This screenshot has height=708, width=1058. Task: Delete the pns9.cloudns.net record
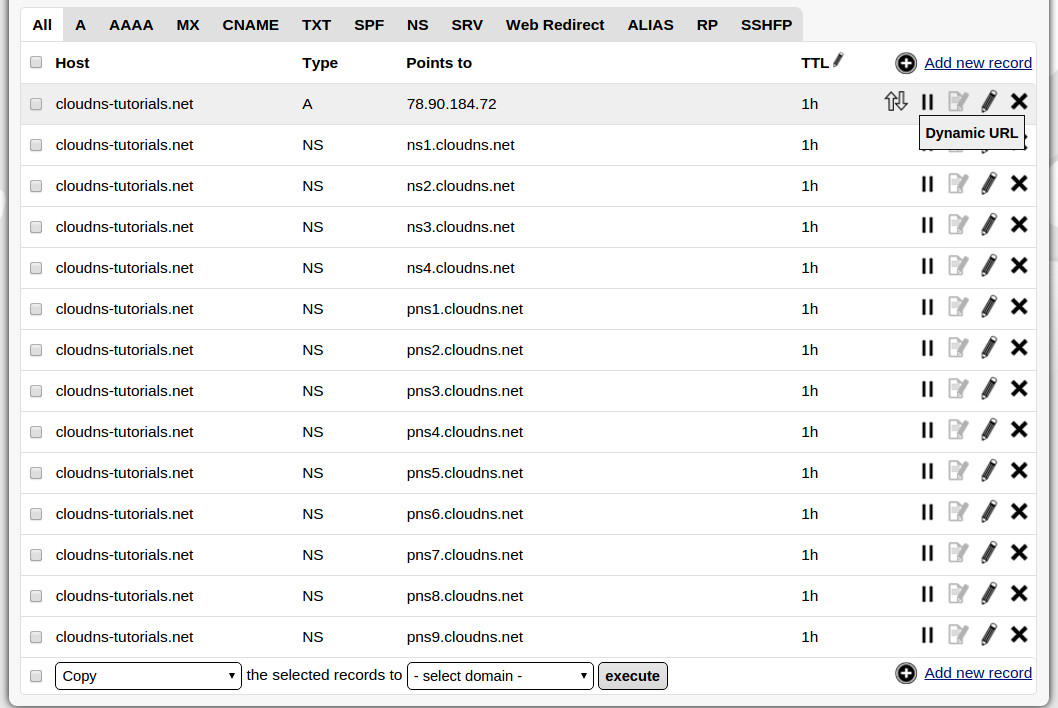click(1019, 634)
